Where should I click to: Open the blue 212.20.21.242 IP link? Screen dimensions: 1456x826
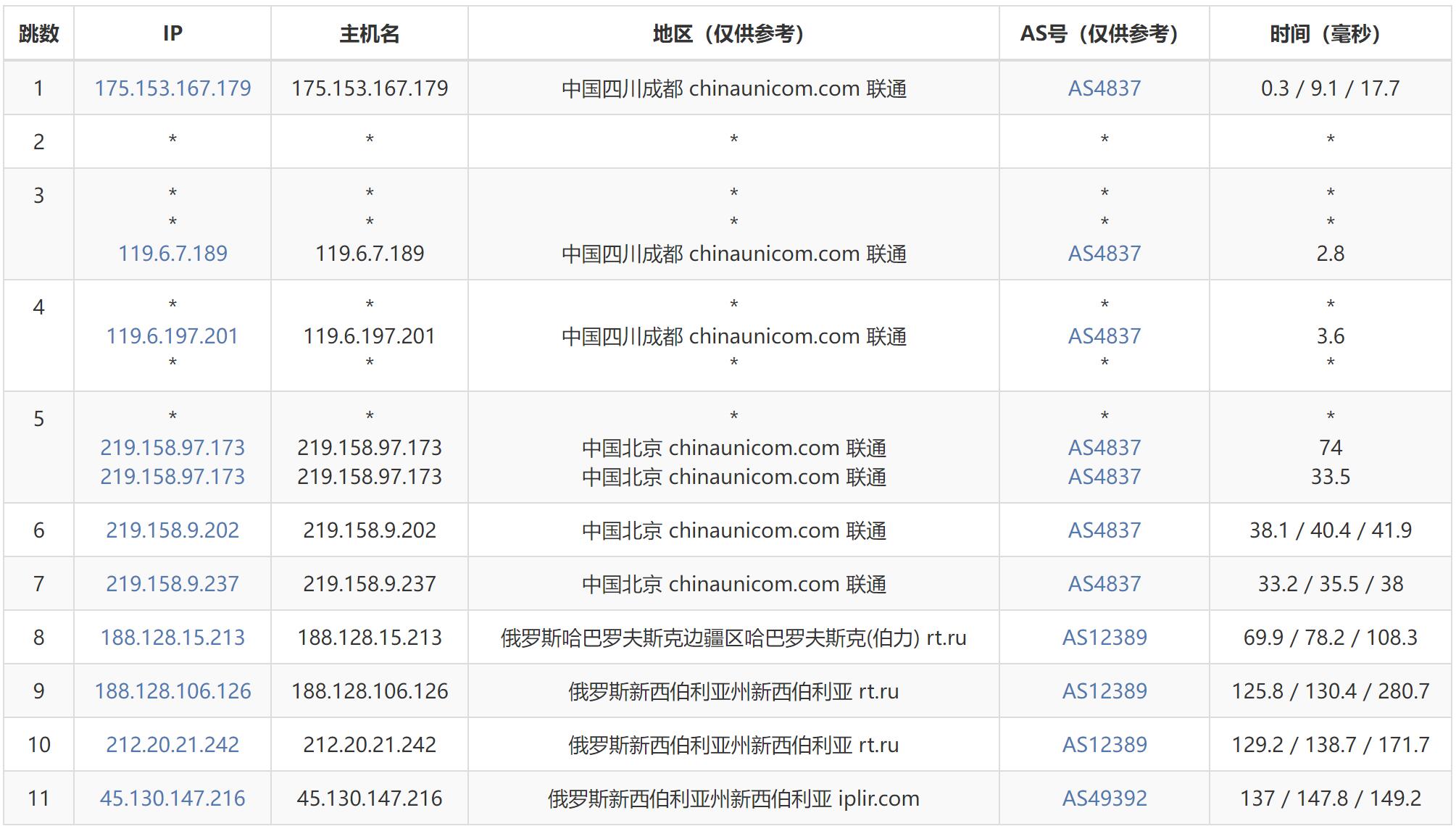[x=172, y=745]
